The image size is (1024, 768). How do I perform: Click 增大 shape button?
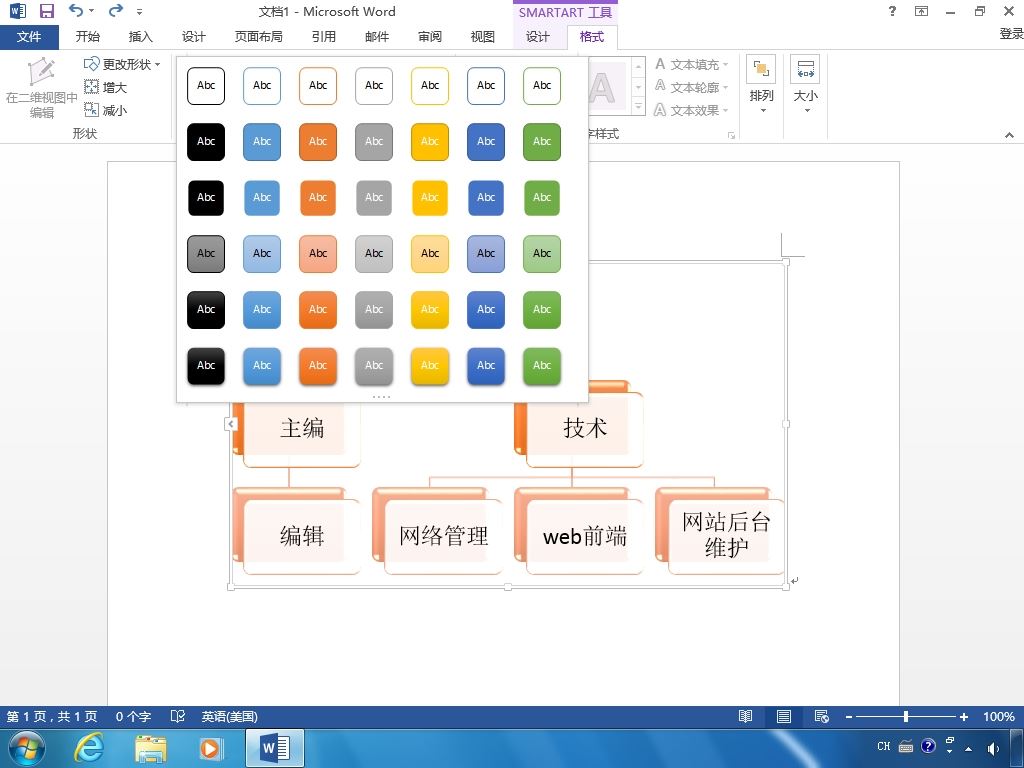coord(106,87)
